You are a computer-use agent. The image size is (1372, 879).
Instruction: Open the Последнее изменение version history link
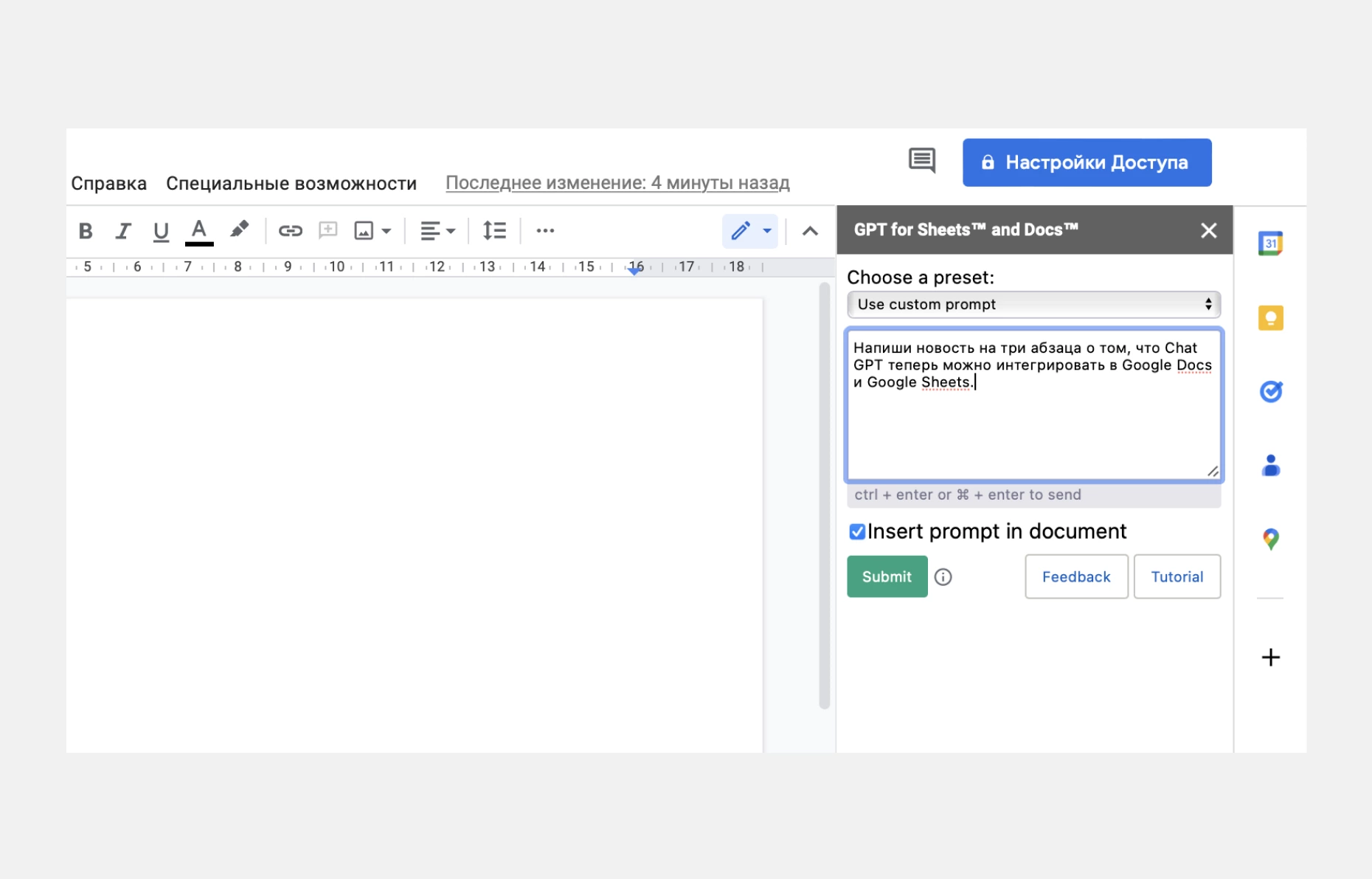click(617, 182)
